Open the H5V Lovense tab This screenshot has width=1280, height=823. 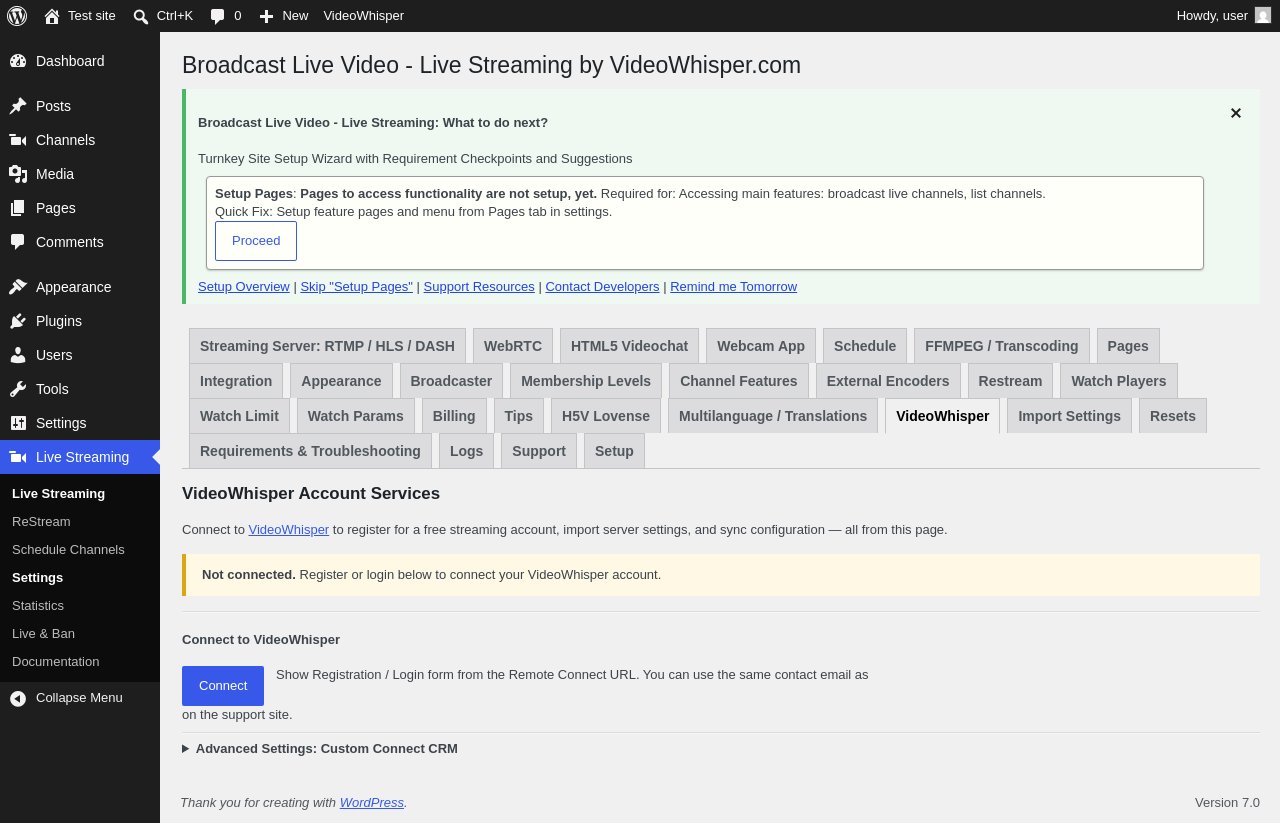tap(606, 416)
